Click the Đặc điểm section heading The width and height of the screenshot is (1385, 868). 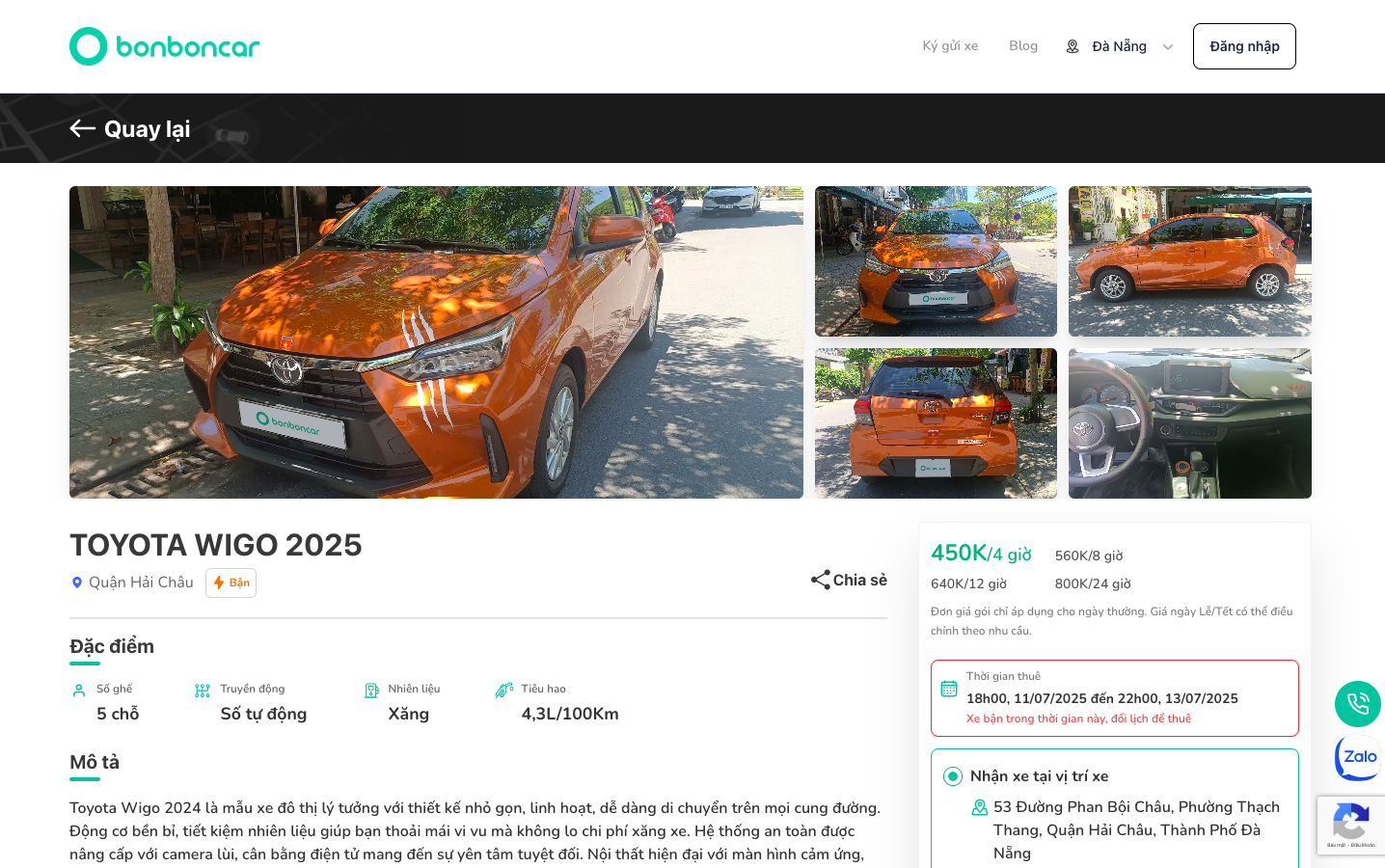coord(112,646)
